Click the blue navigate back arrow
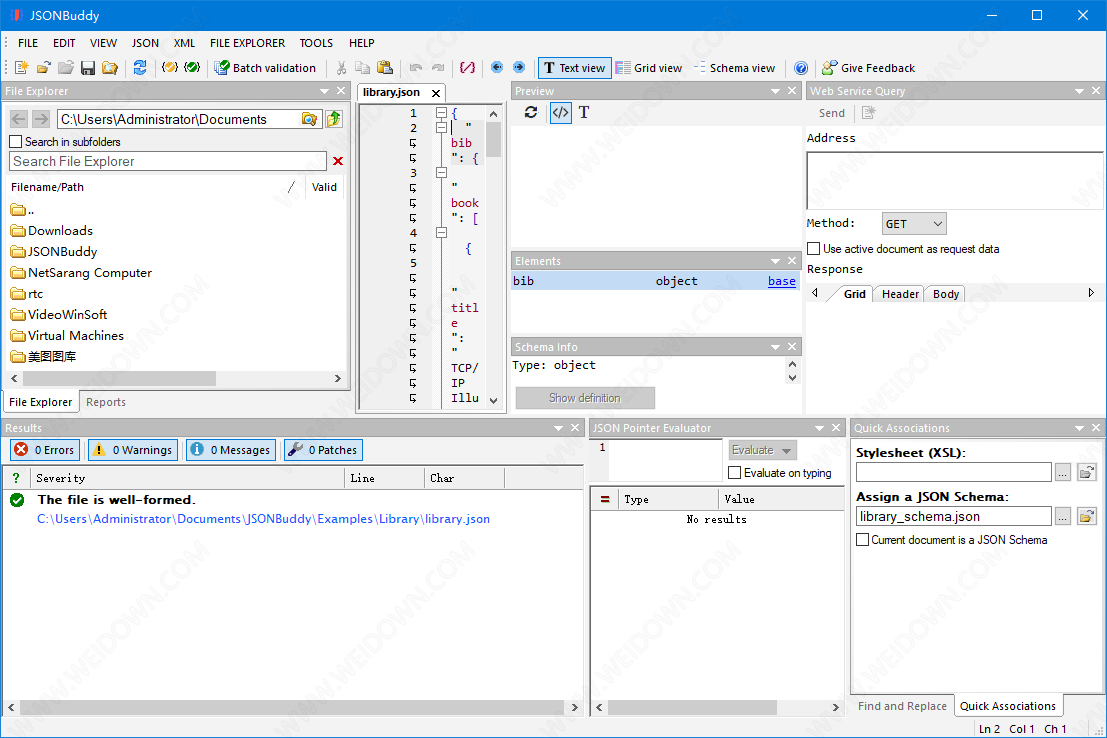The width and height of the screenshot is (1107, 738). point(497,67)
